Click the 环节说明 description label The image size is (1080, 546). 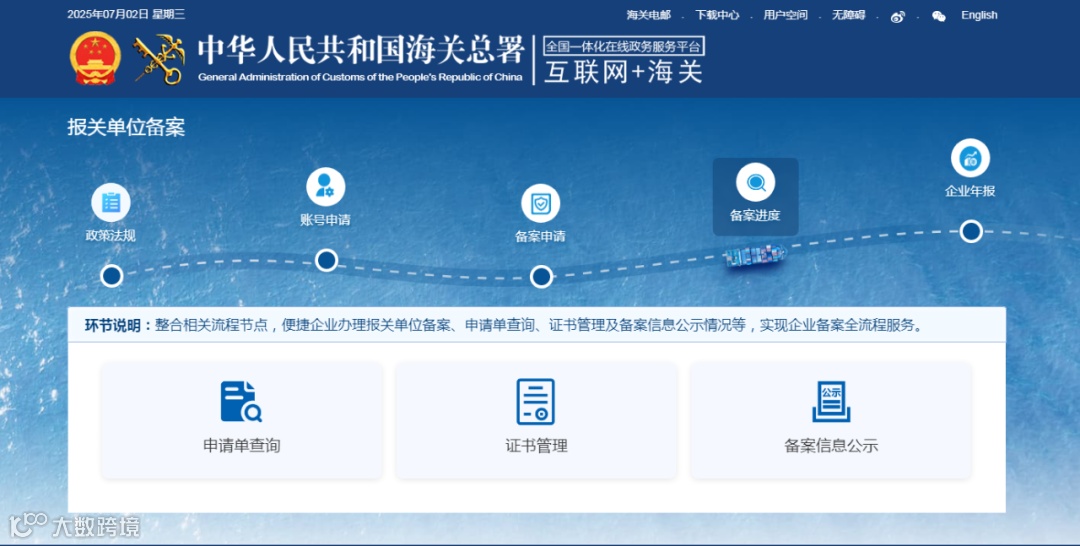point(118,326)
